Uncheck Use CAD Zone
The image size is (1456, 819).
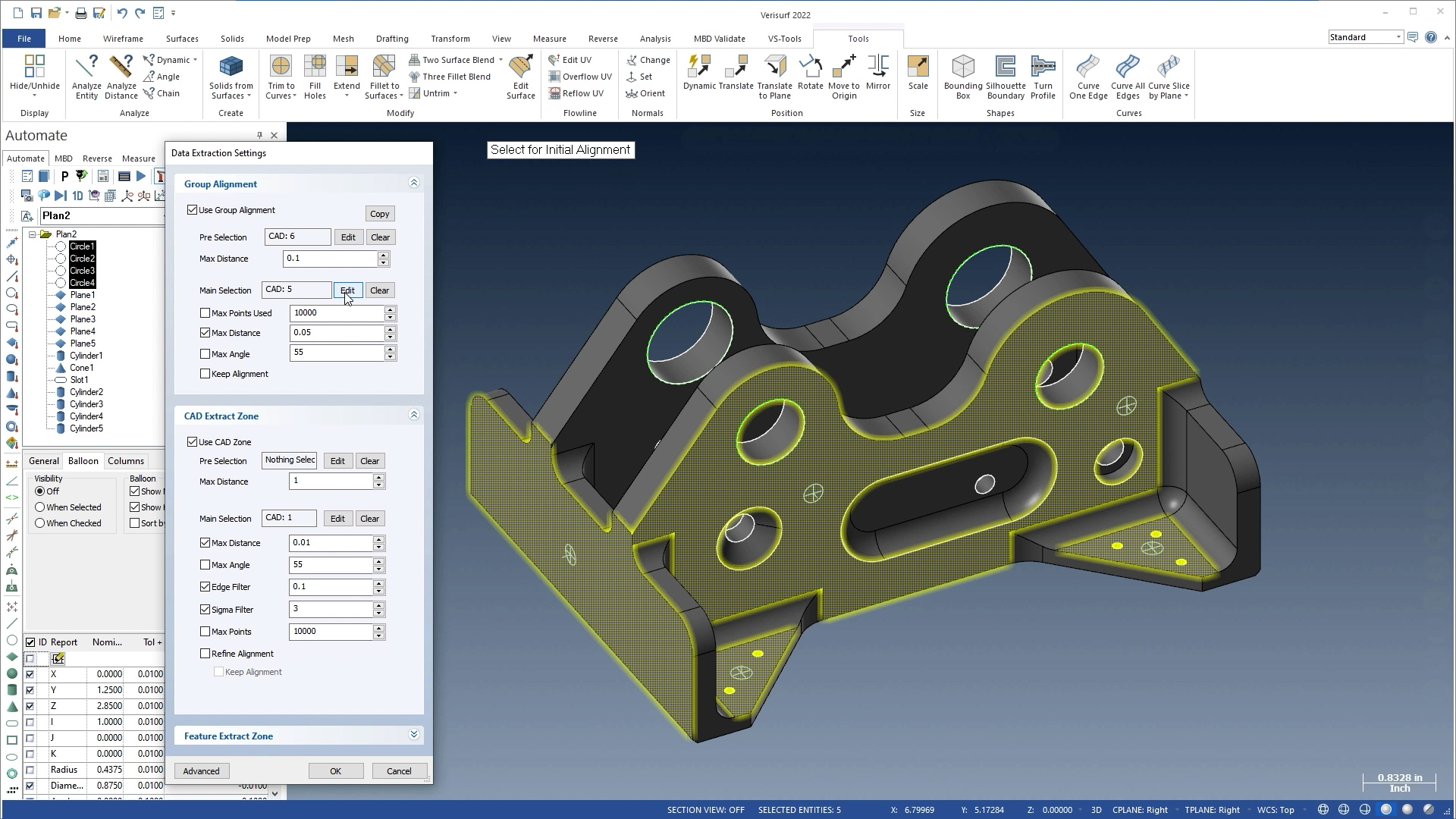tap(192, 441)
